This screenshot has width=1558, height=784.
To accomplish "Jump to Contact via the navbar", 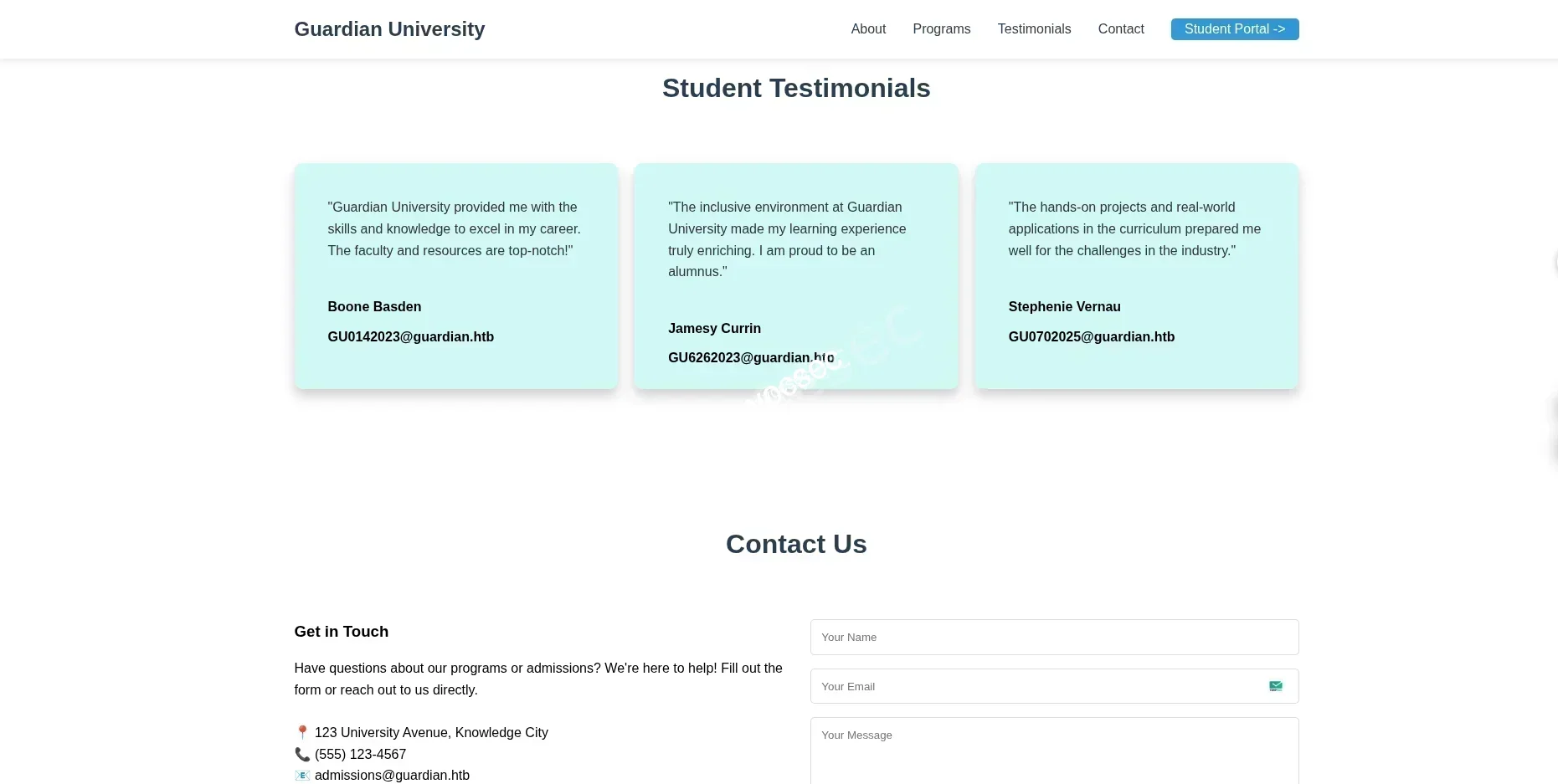I will pyautogui.click(x=1120, y=29).
